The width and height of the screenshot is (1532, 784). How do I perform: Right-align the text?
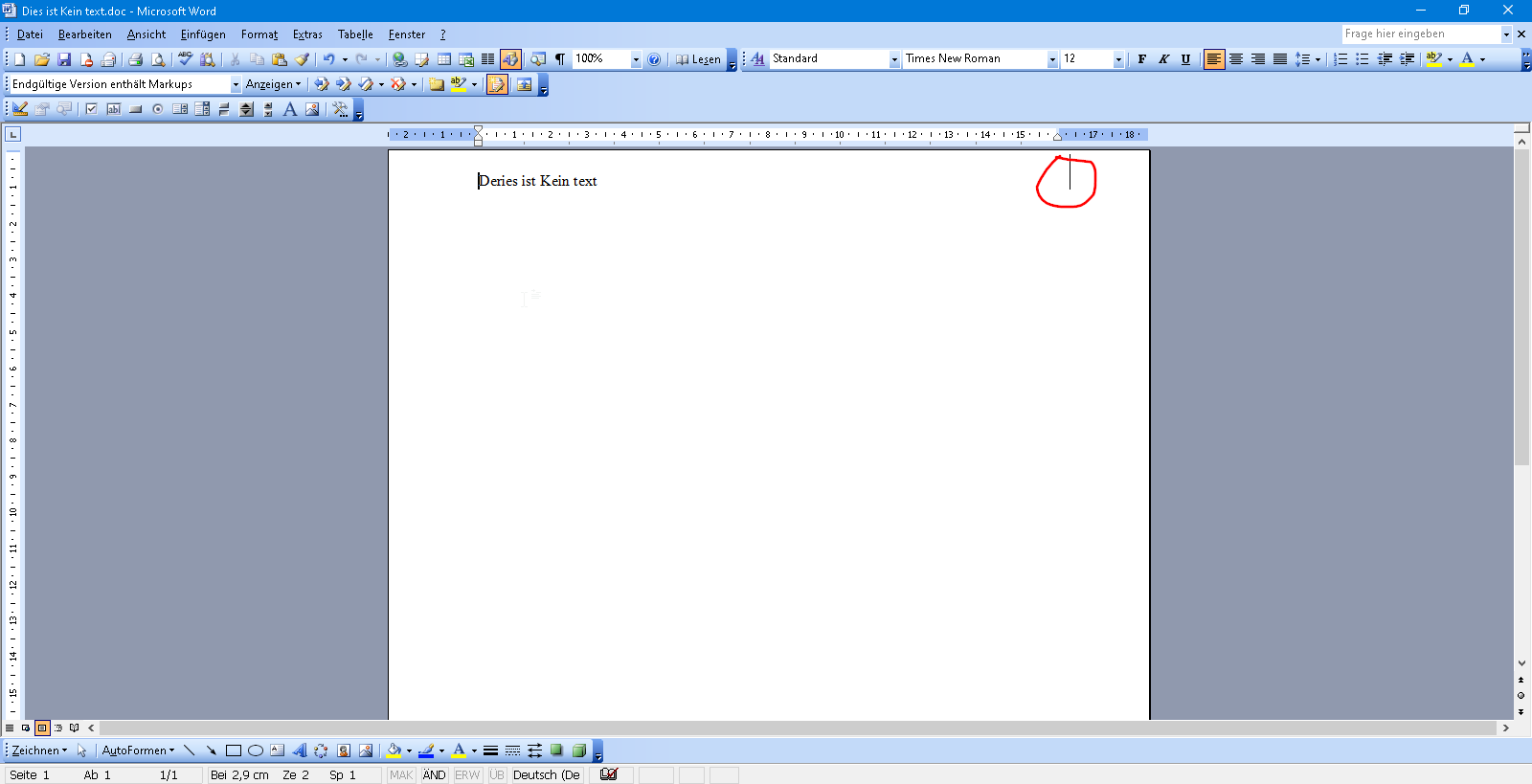click(1258, 59)
